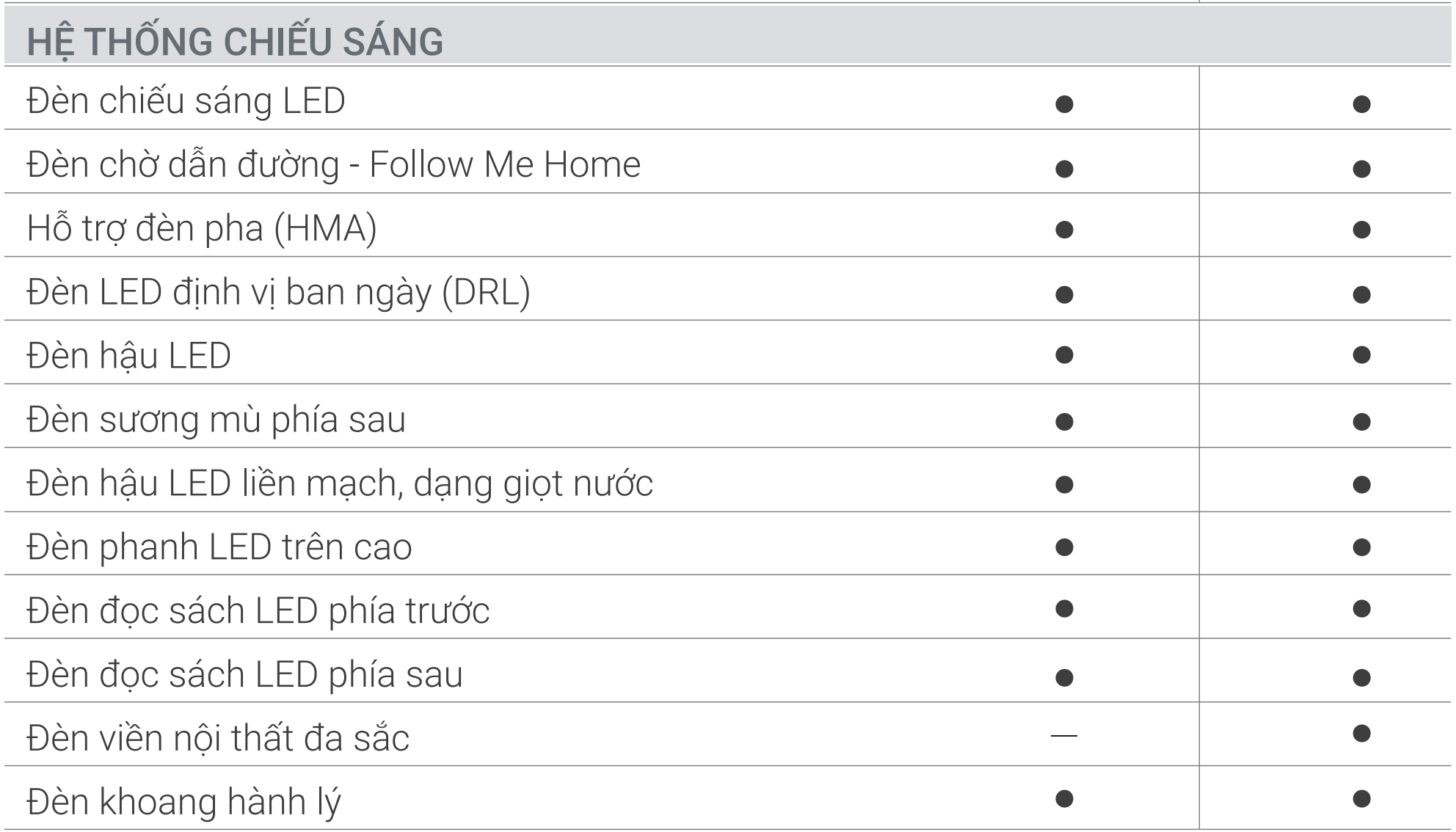This screenshot has width=1456, height=832.
Task: Click the Đèn LED định vị ban ngày (DRL) label
Action: (278, 292)
